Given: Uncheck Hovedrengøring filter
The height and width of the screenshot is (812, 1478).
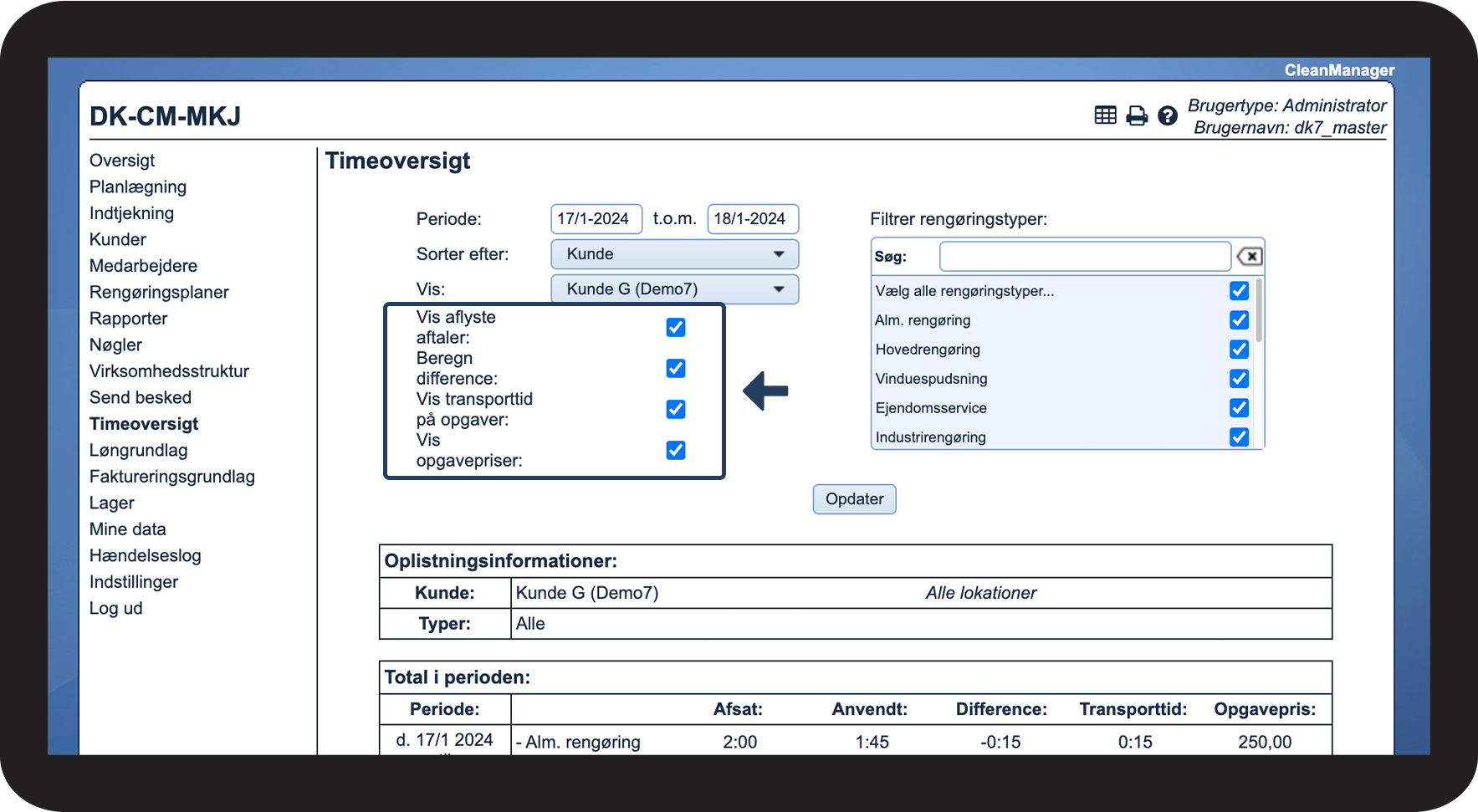Looking at the screenshot, I should (x=1239, y=349).
